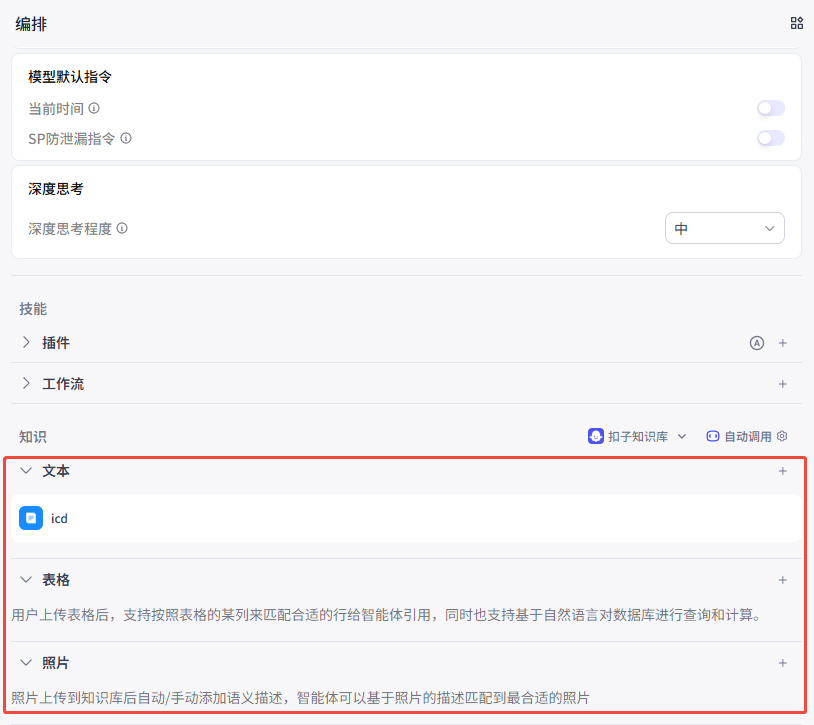Click the info icon next to 当前时间
Viewport: 814px width, 725px height.
coord(93,108)
